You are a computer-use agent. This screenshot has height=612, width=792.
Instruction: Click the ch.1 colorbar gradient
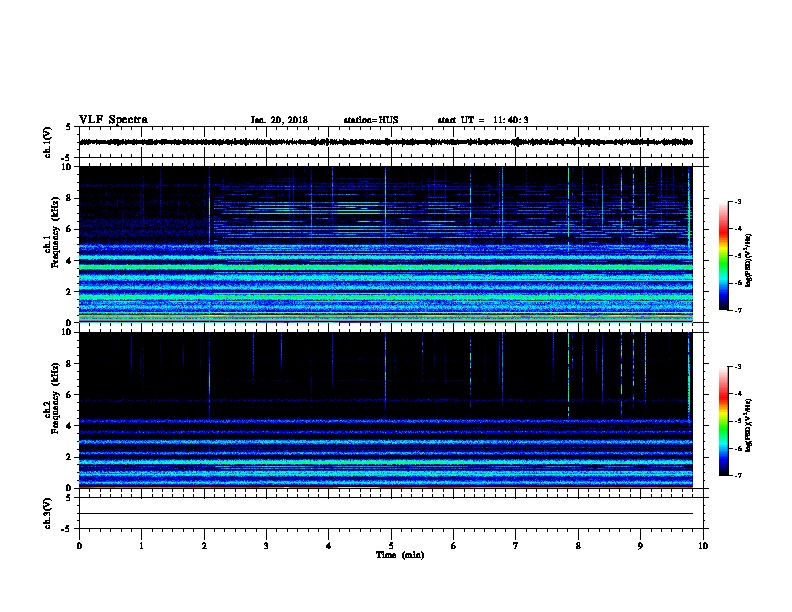(724, 256)
